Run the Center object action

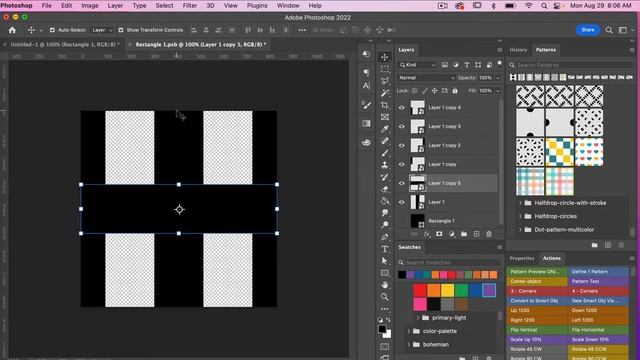tap(537, 281)
